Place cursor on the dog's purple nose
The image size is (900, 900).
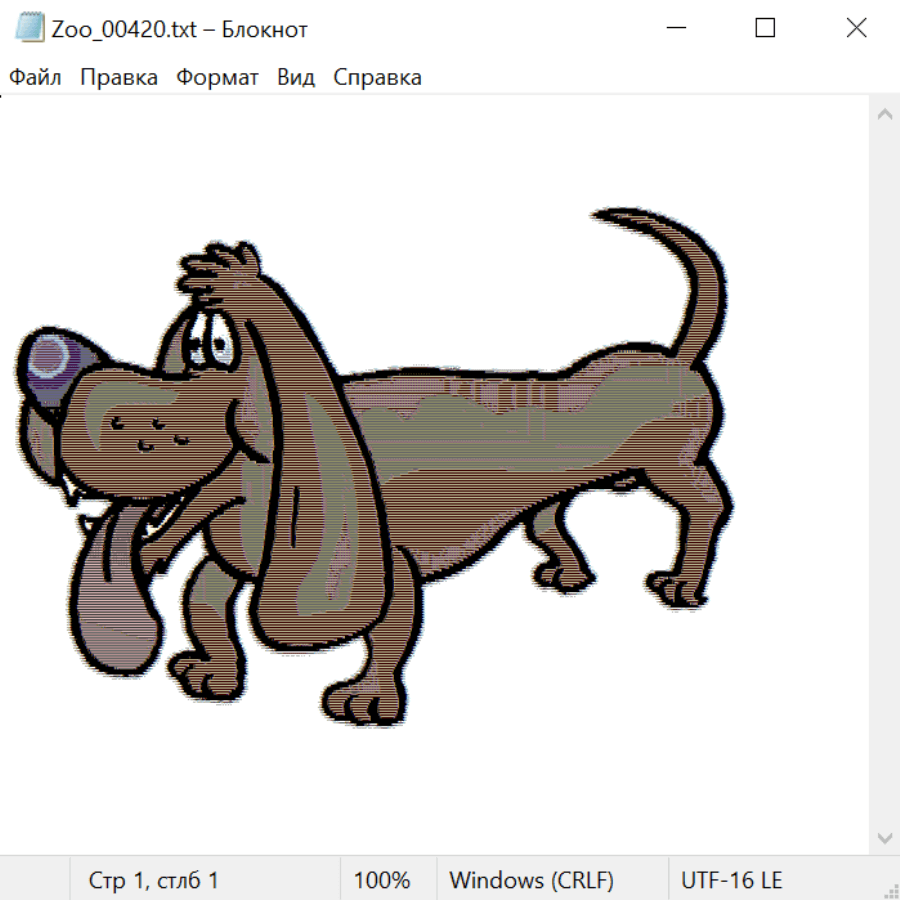tap(50, 360)
